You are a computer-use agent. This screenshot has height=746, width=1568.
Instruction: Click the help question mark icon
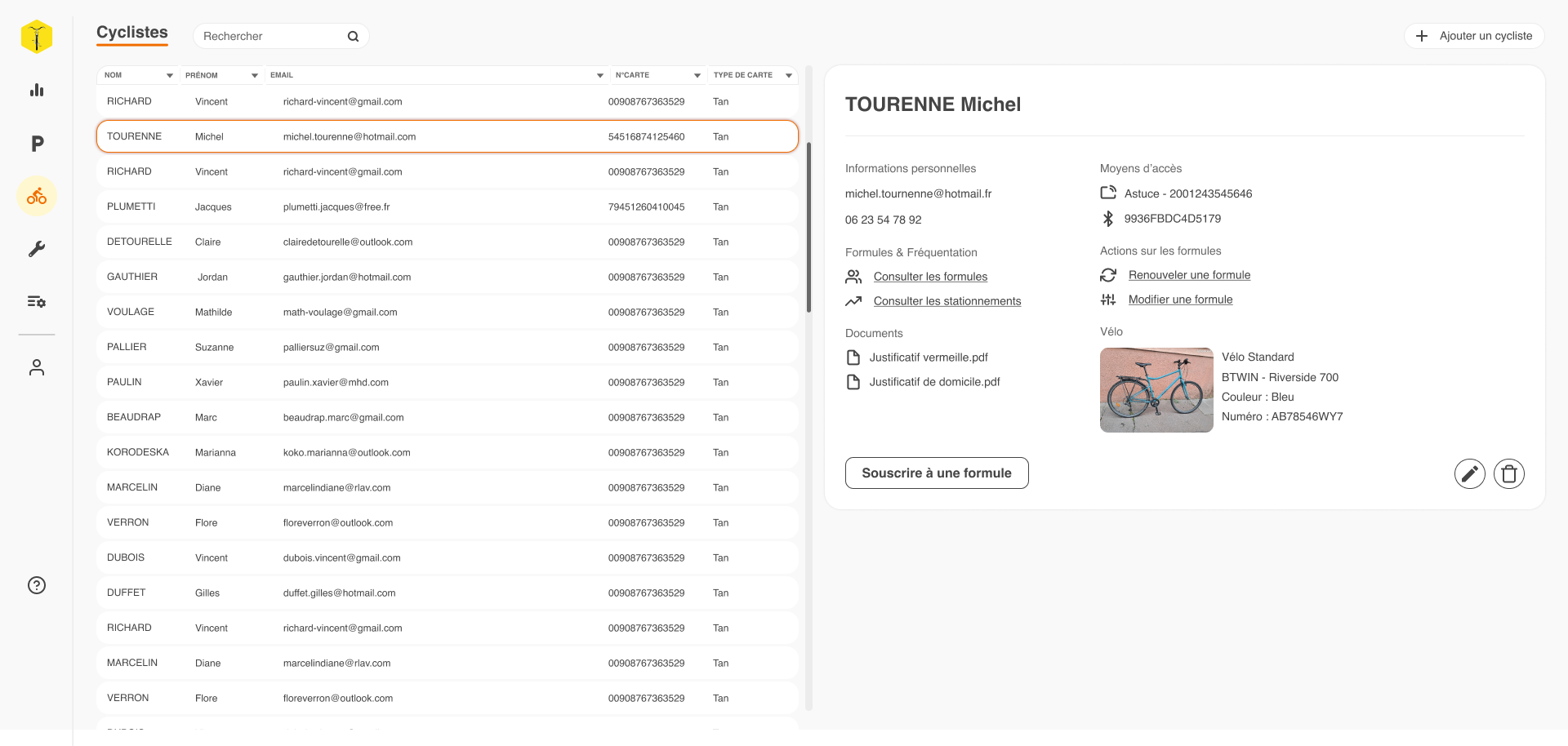click(37, 585)
